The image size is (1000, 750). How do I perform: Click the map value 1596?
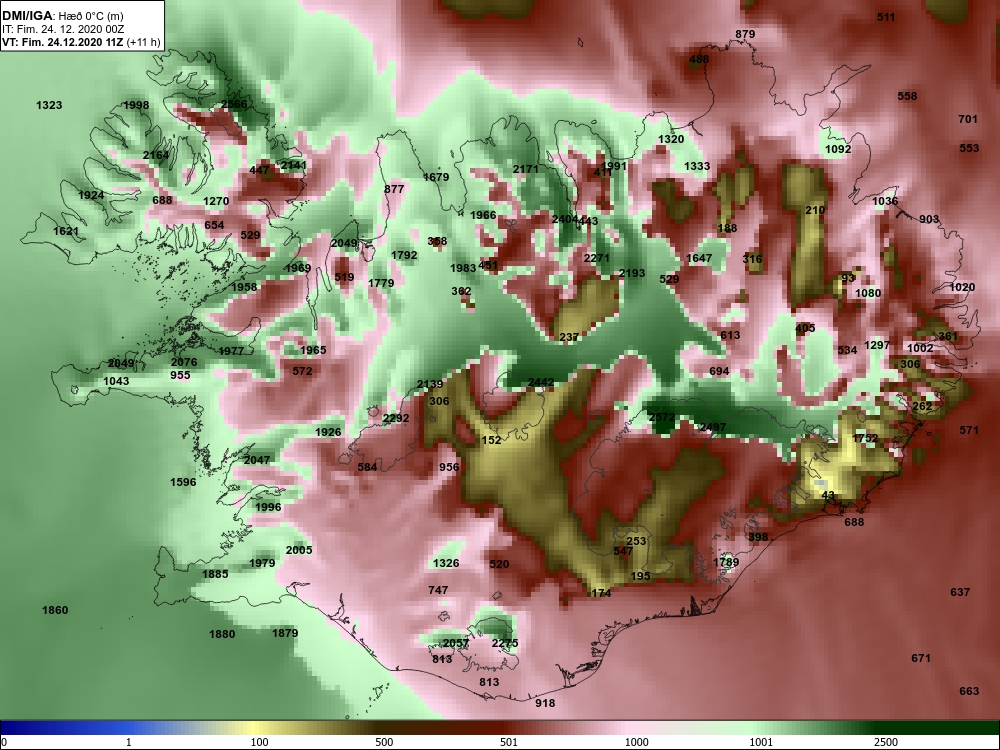tap(183, 482)
